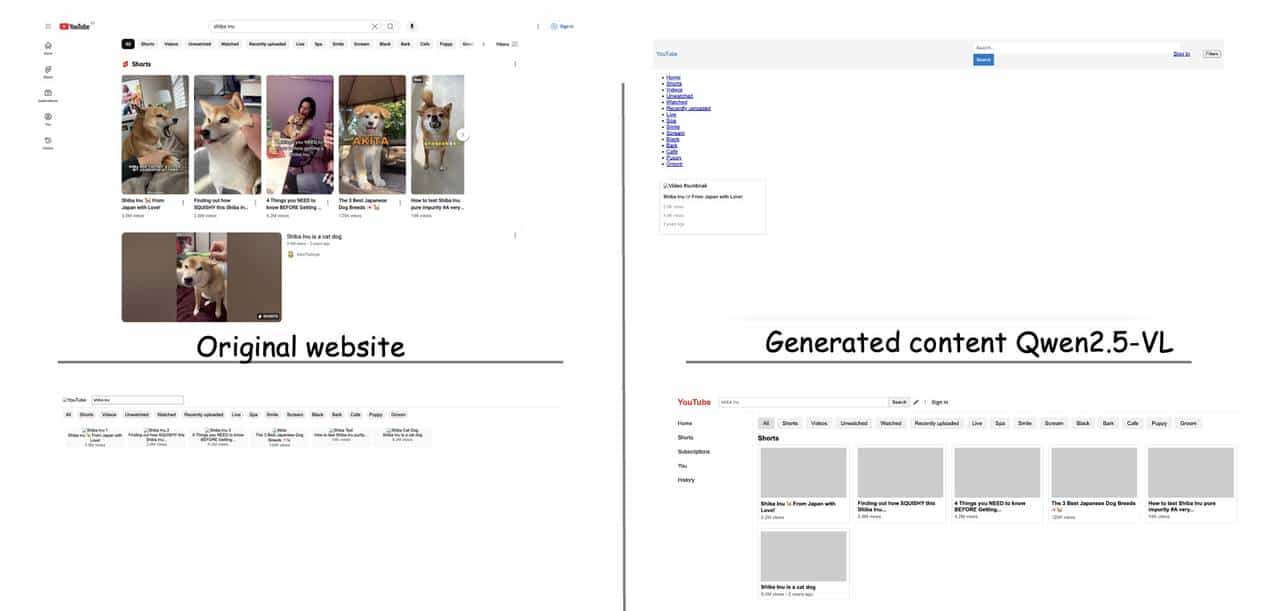The height and width of the screenshot is (611, 1280).
Task: Click the Subscriptions icon in the sidebar
Action: click(48, 93)
